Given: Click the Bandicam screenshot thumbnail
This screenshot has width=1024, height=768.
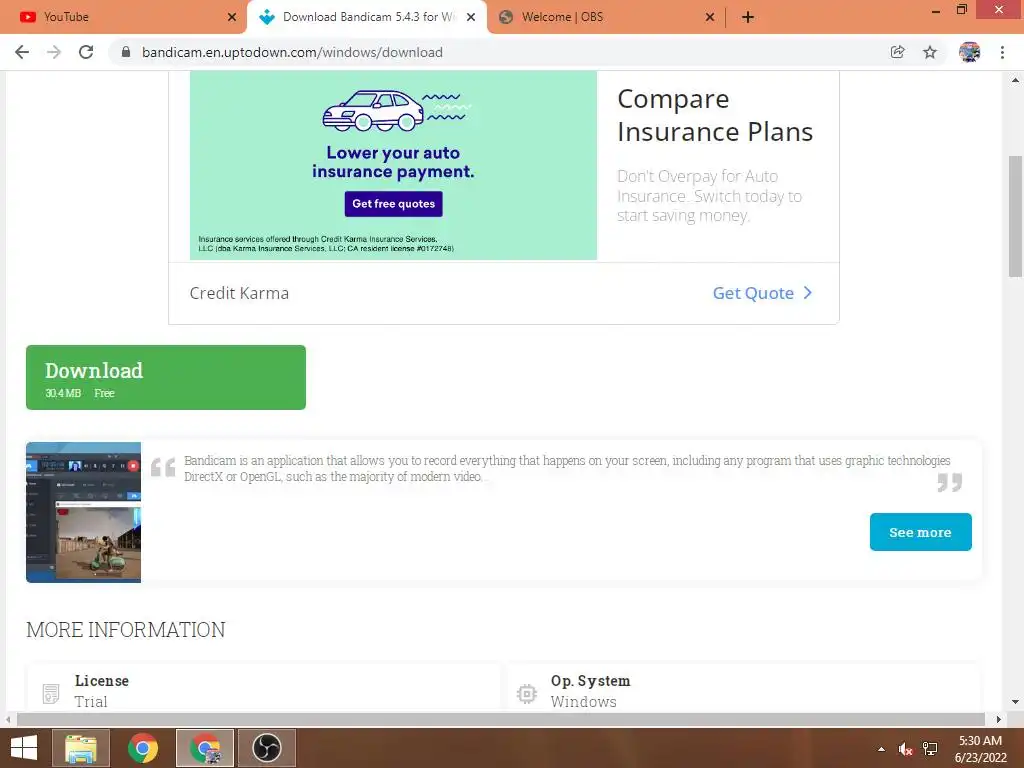Looking at the screenshot, I should [x=84, y=512].
